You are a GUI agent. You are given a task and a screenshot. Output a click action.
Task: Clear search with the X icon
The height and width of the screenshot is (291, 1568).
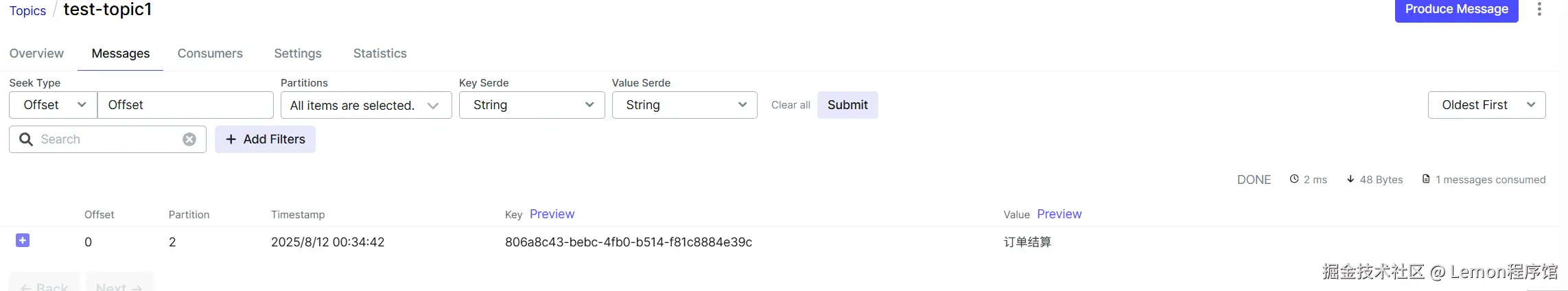(189, 139)
